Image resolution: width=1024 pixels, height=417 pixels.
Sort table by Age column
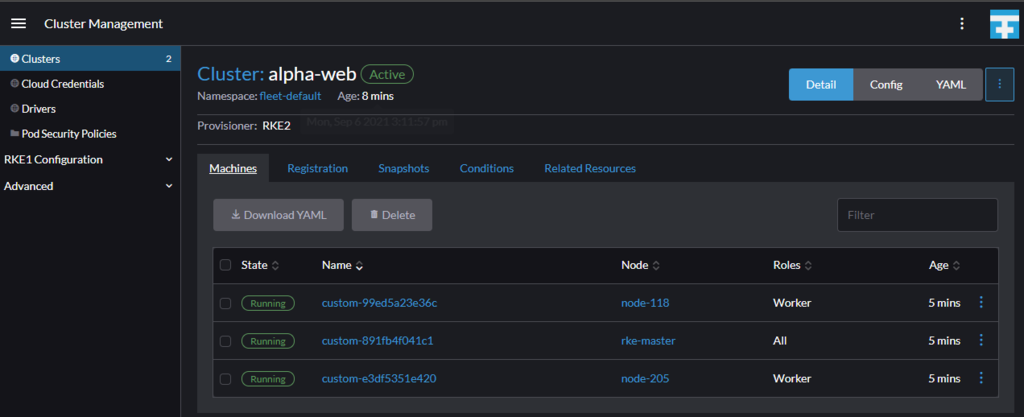tap(944, 266)
